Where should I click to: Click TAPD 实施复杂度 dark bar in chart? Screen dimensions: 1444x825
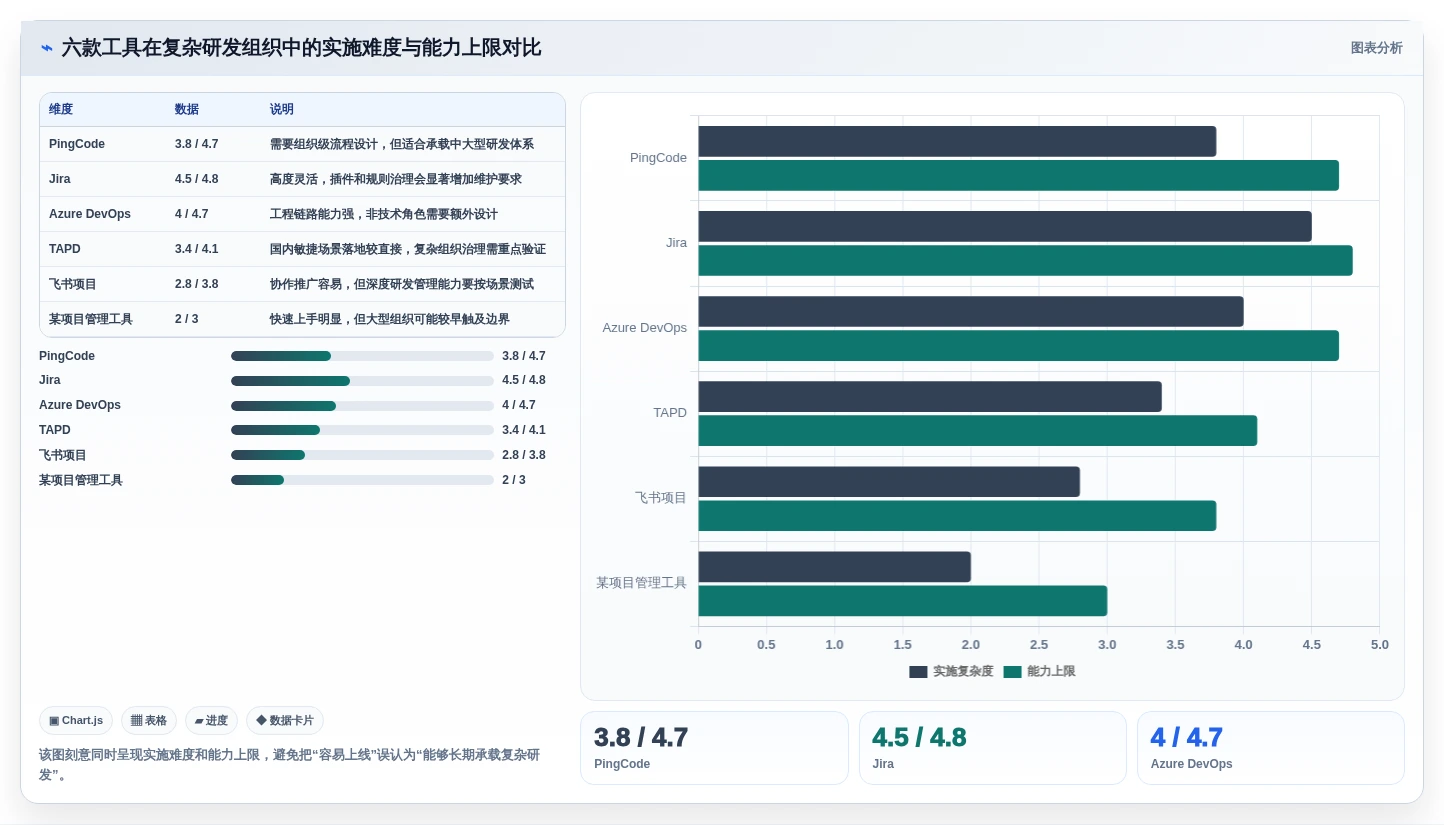pyautogui.click(x=930, y=396)
